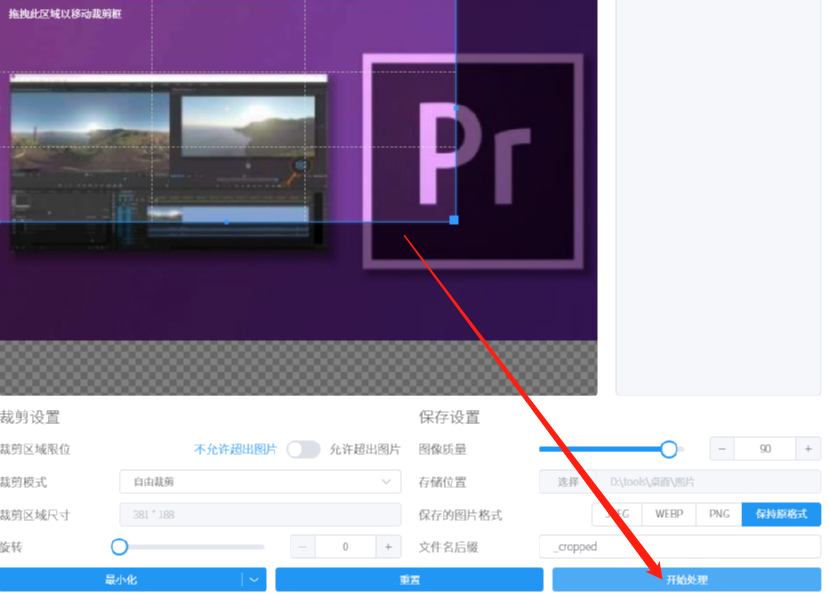Click the 拖拽此区域以移动裁剪框 hint text
This screenshot has width=829, height=595.
[65, 14]
